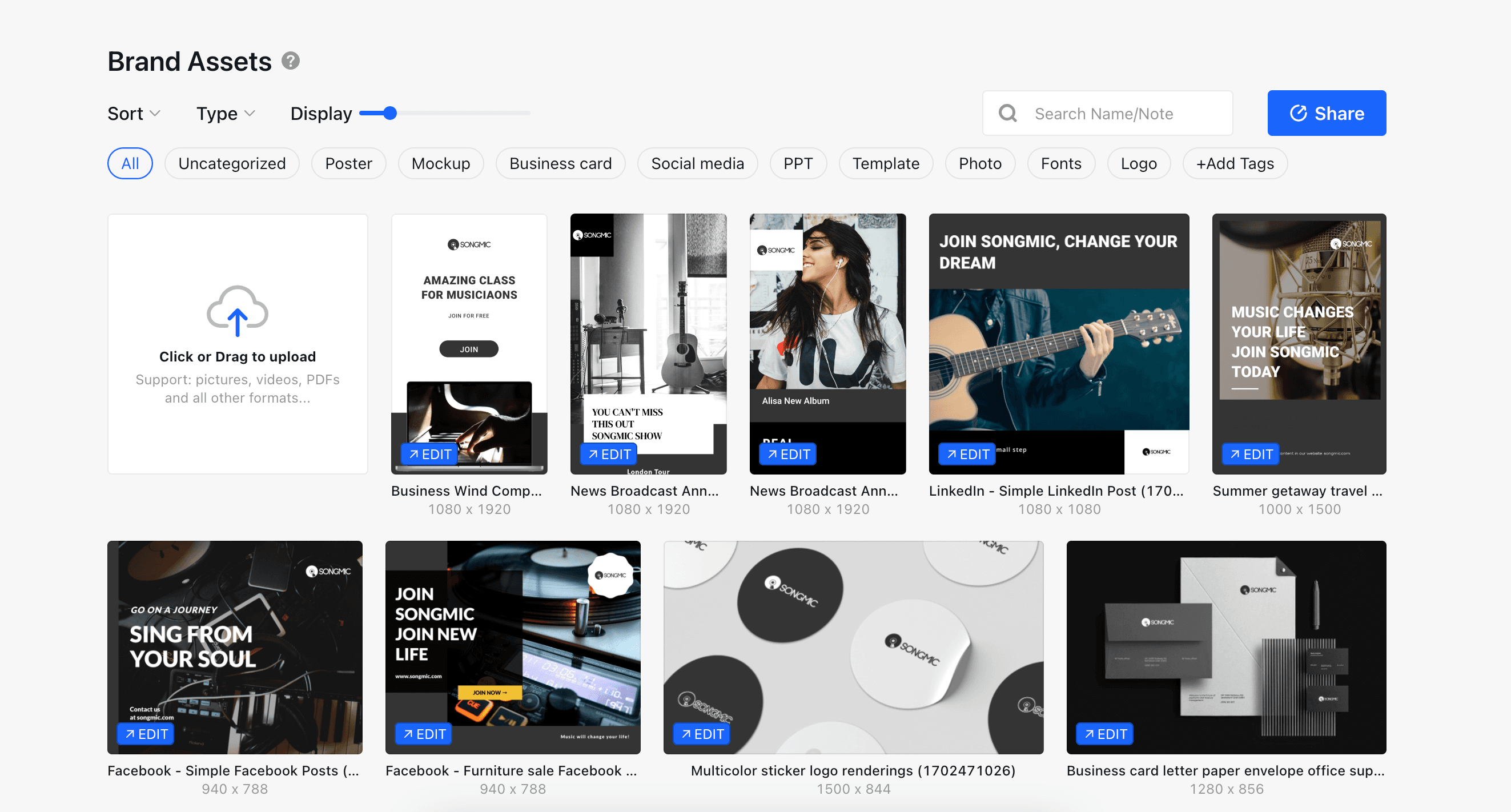Click Facebook - Simple Facebook Posts name

click(234, 771)
